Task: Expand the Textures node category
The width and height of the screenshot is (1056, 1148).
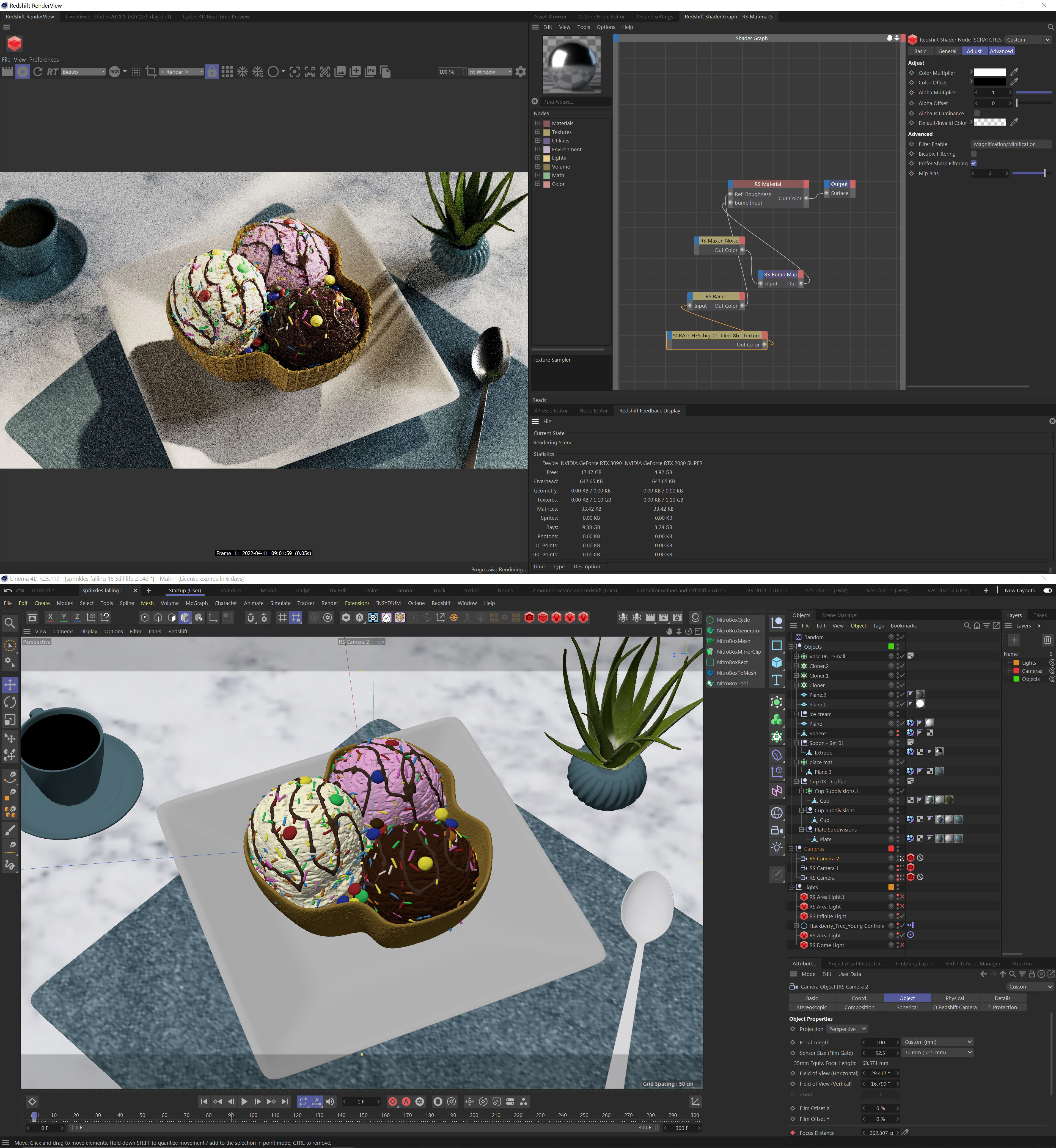Action: 538,132
